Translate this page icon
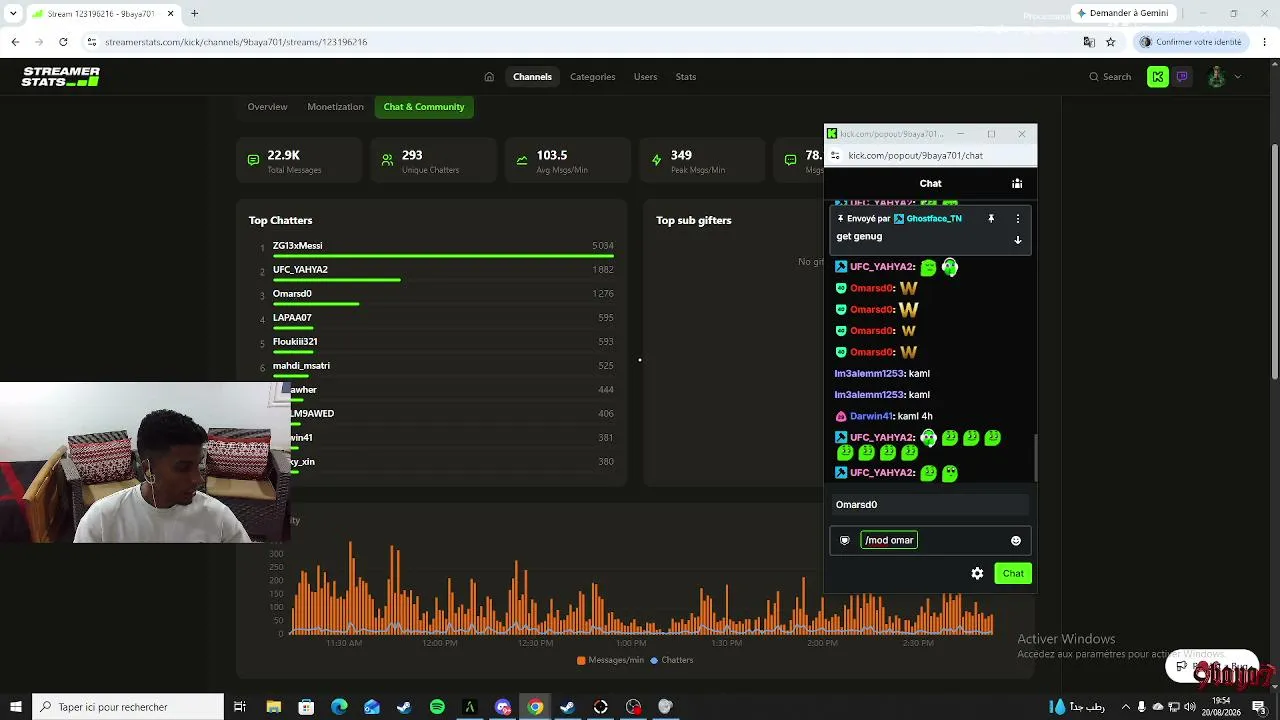Screen dimensions: 1280x720 [x=1089, y=42]
